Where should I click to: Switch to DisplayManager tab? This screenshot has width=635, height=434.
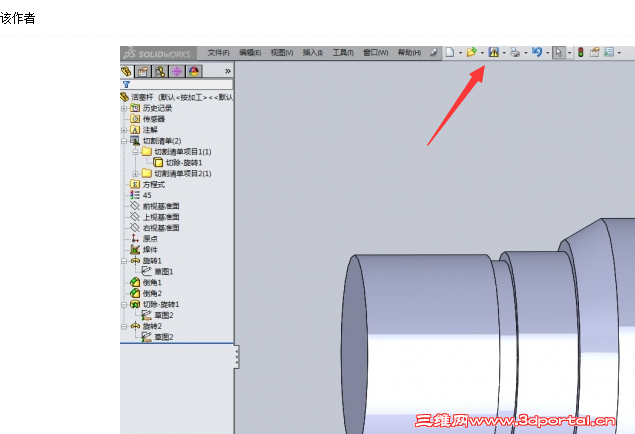[x=194, y=72]
